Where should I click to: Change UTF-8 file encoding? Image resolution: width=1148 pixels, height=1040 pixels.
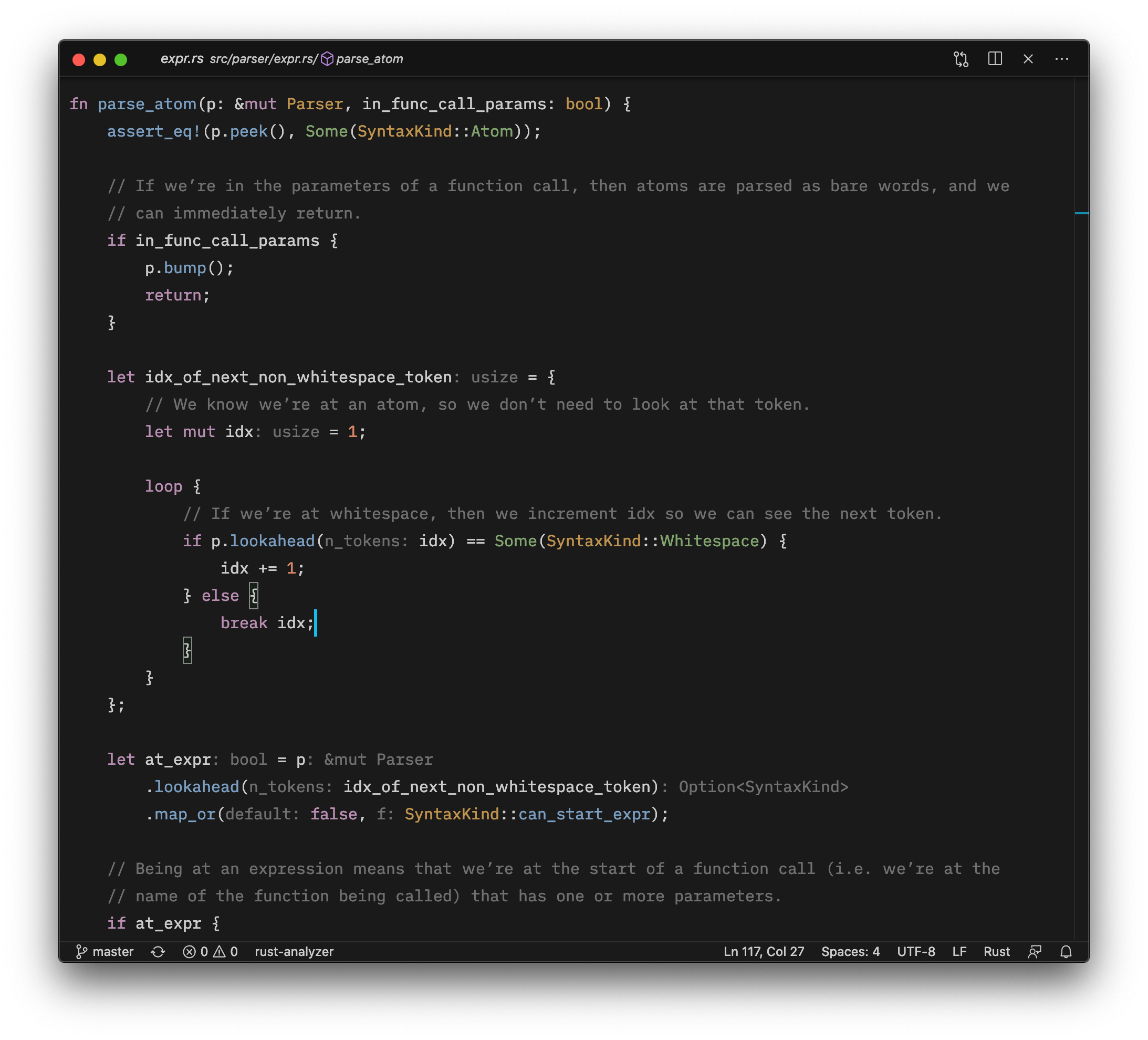point(916,952)
